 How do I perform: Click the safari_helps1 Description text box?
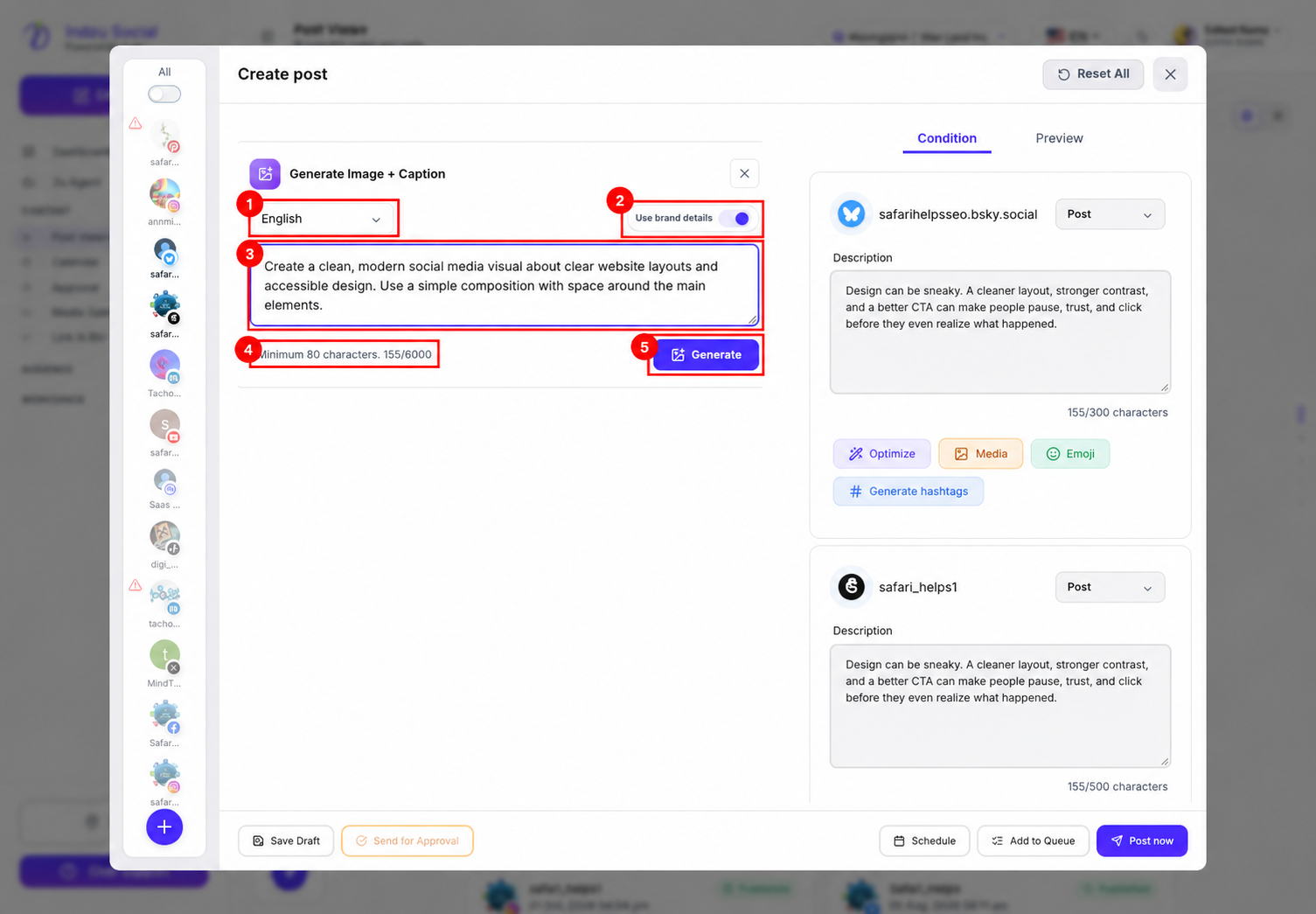click(999, 706)
